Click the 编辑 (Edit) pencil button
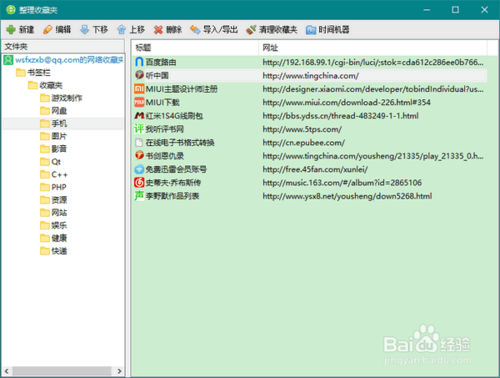The height and width of the screenshot is (378, 500). click(x=57, y=30)
